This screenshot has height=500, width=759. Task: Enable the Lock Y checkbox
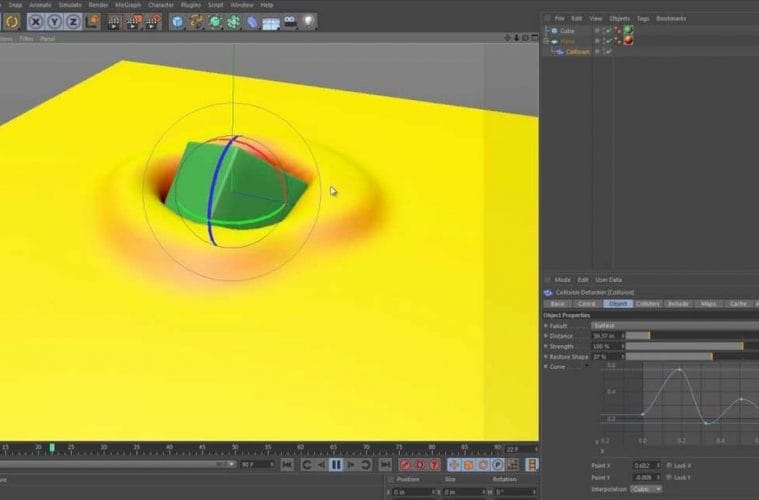point(669,478)
